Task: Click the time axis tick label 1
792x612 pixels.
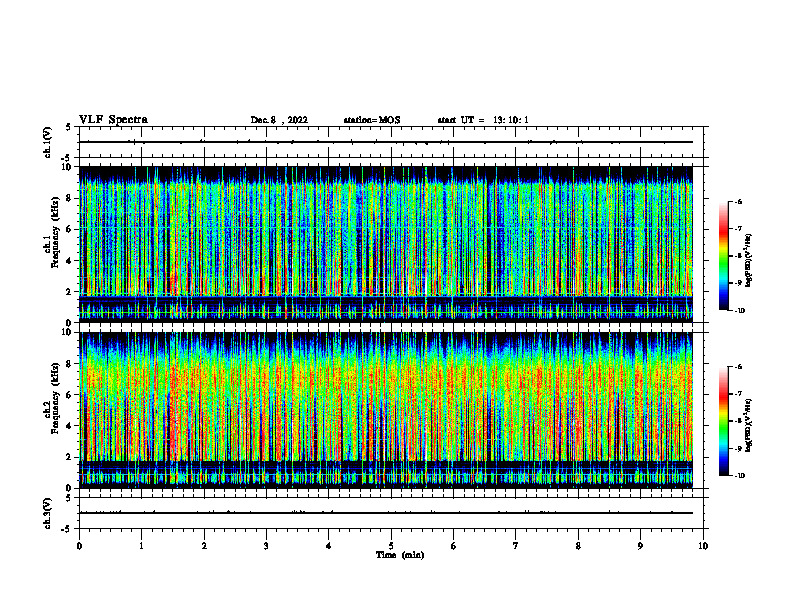Action: click(141, 546)
